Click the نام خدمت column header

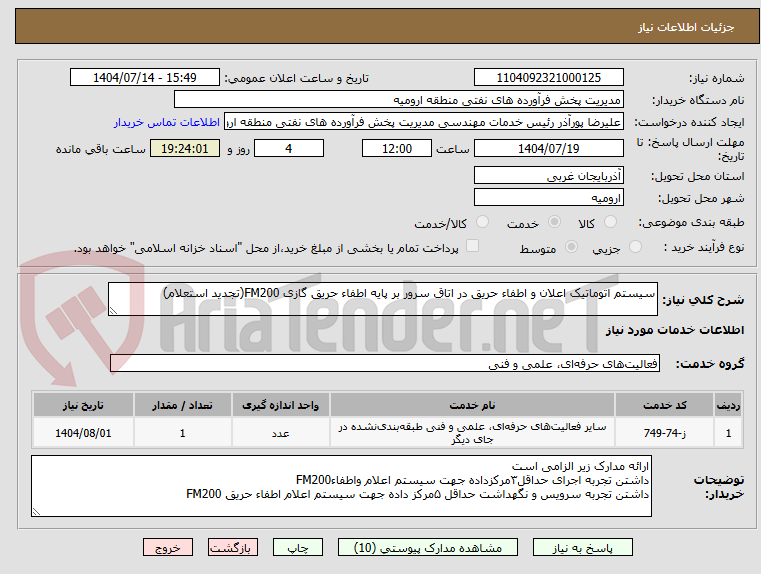473,405
